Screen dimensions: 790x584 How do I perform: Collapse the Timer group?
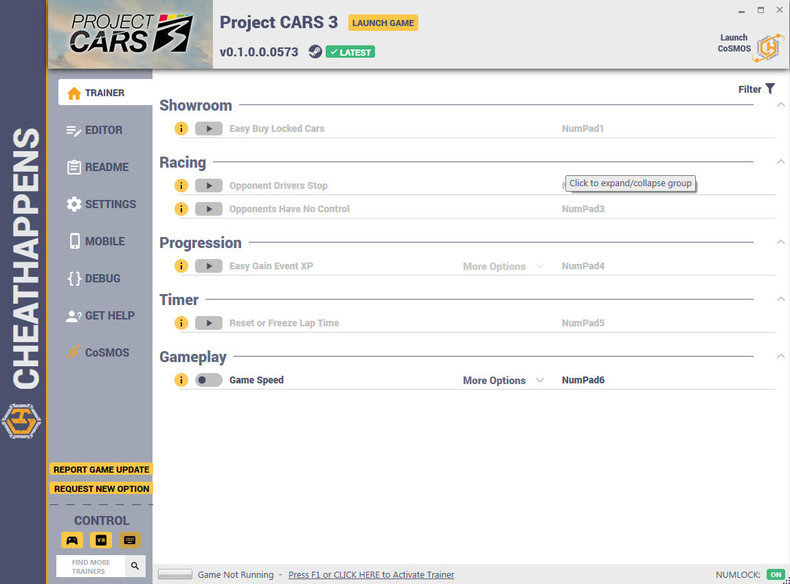(781, 299)
